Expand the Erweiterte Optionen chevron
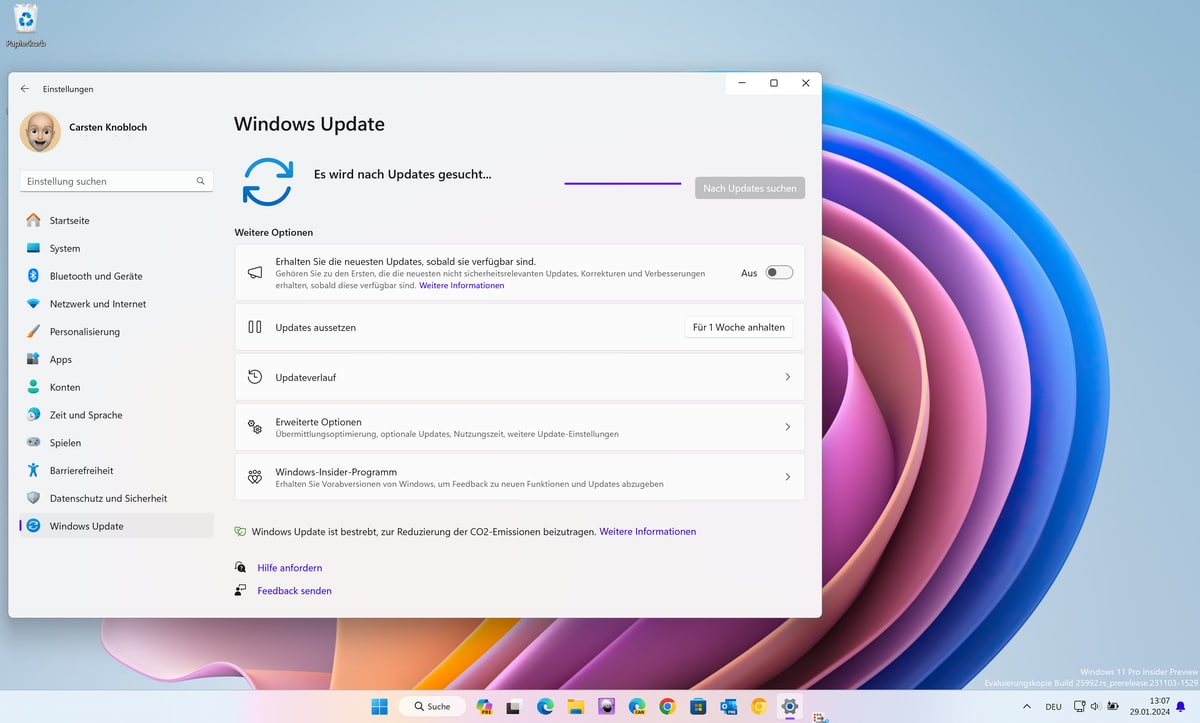This screenshot has height=723, width=1200. 788,427
